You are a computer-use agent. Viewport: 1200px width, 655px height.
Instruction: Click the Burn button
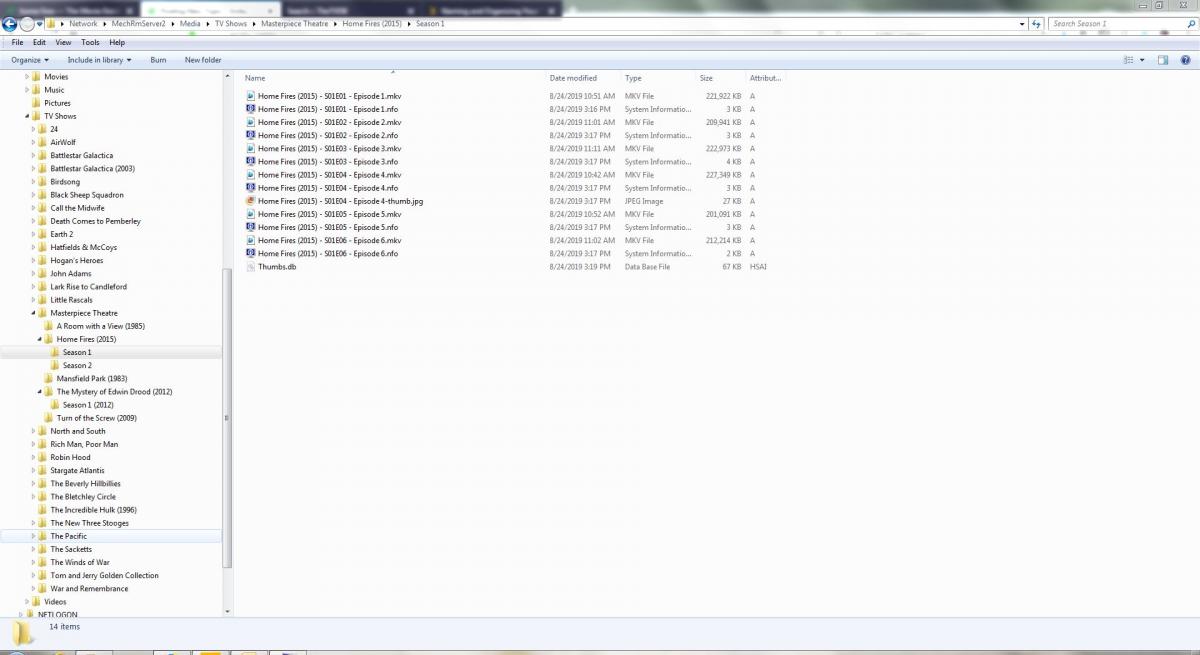point(158,60)
